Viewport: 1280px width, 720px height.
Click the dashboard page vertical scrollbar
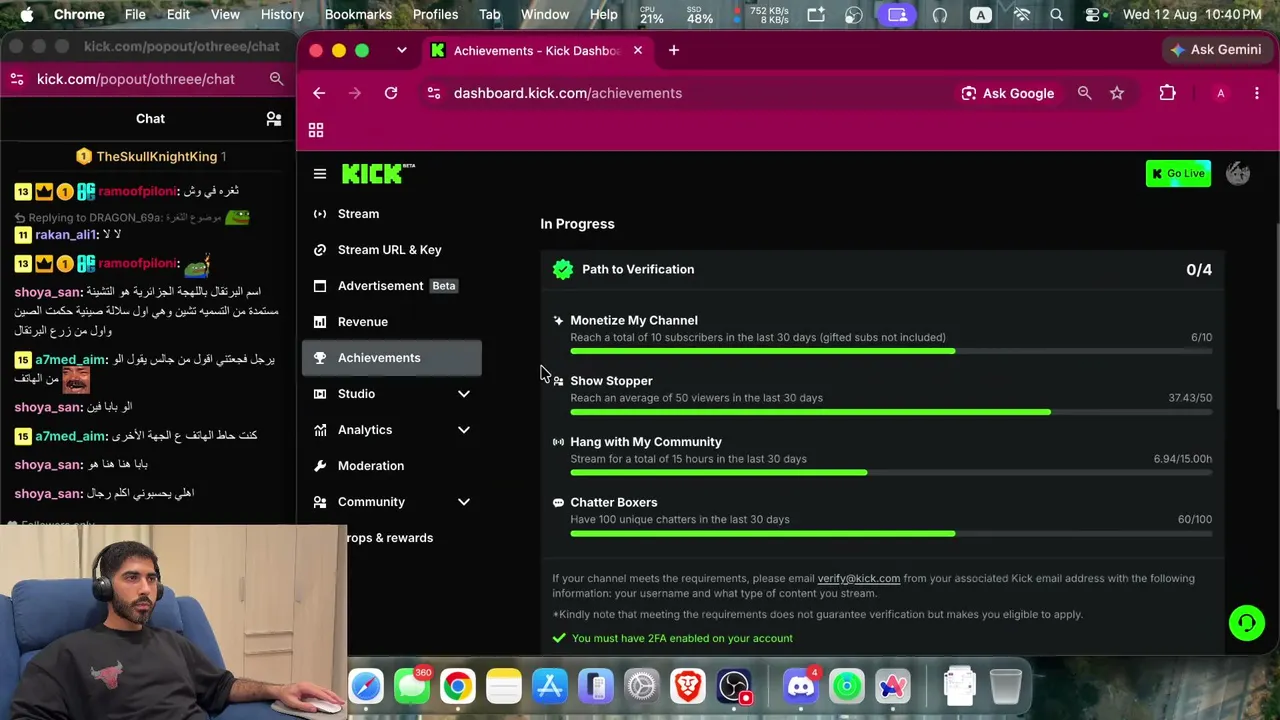(x=1276, y=316)
